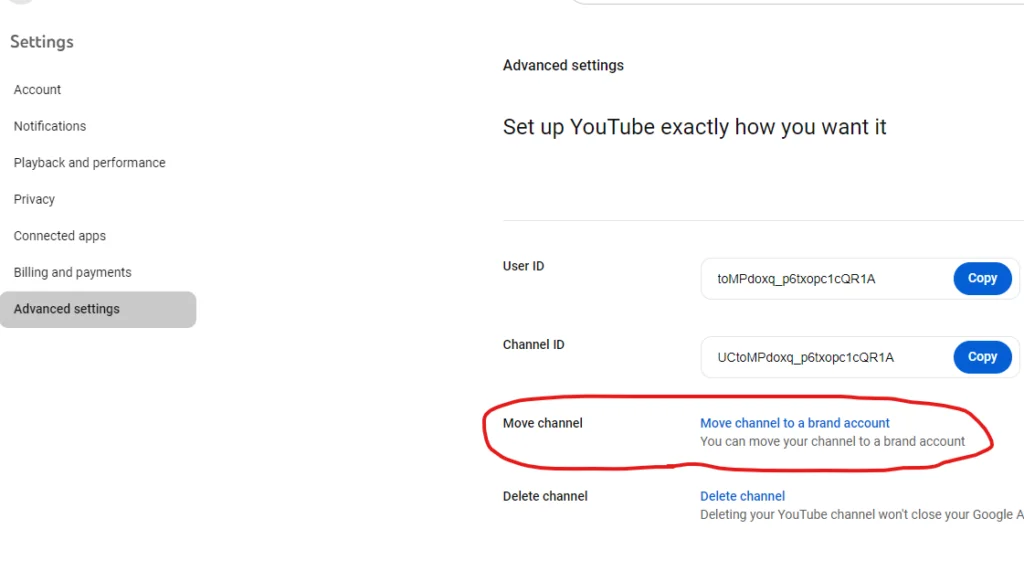Open the Account settings page

37,90
